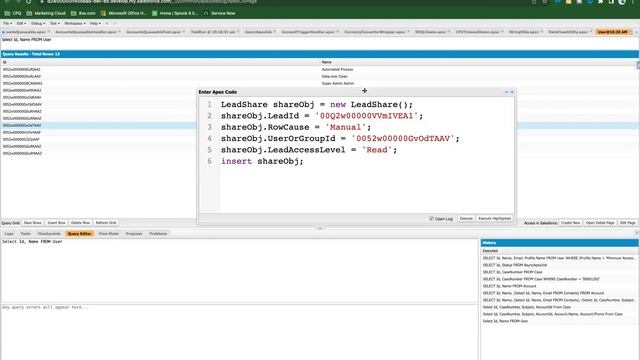Close the Enter Apex Code dialog
The height and width of the screenshot is (360, 640).
(x=512, y=92)
